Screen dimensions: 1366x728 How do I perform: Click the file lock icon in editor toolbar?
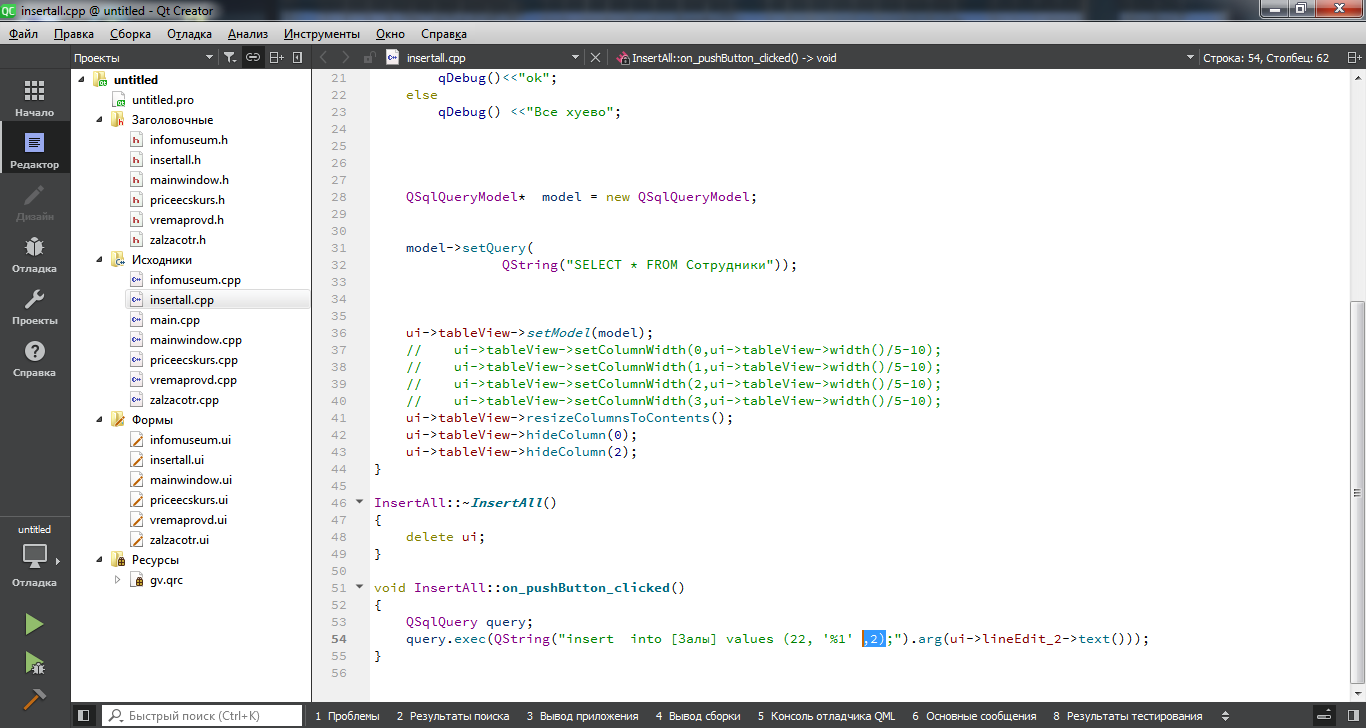tap(370, 58)
